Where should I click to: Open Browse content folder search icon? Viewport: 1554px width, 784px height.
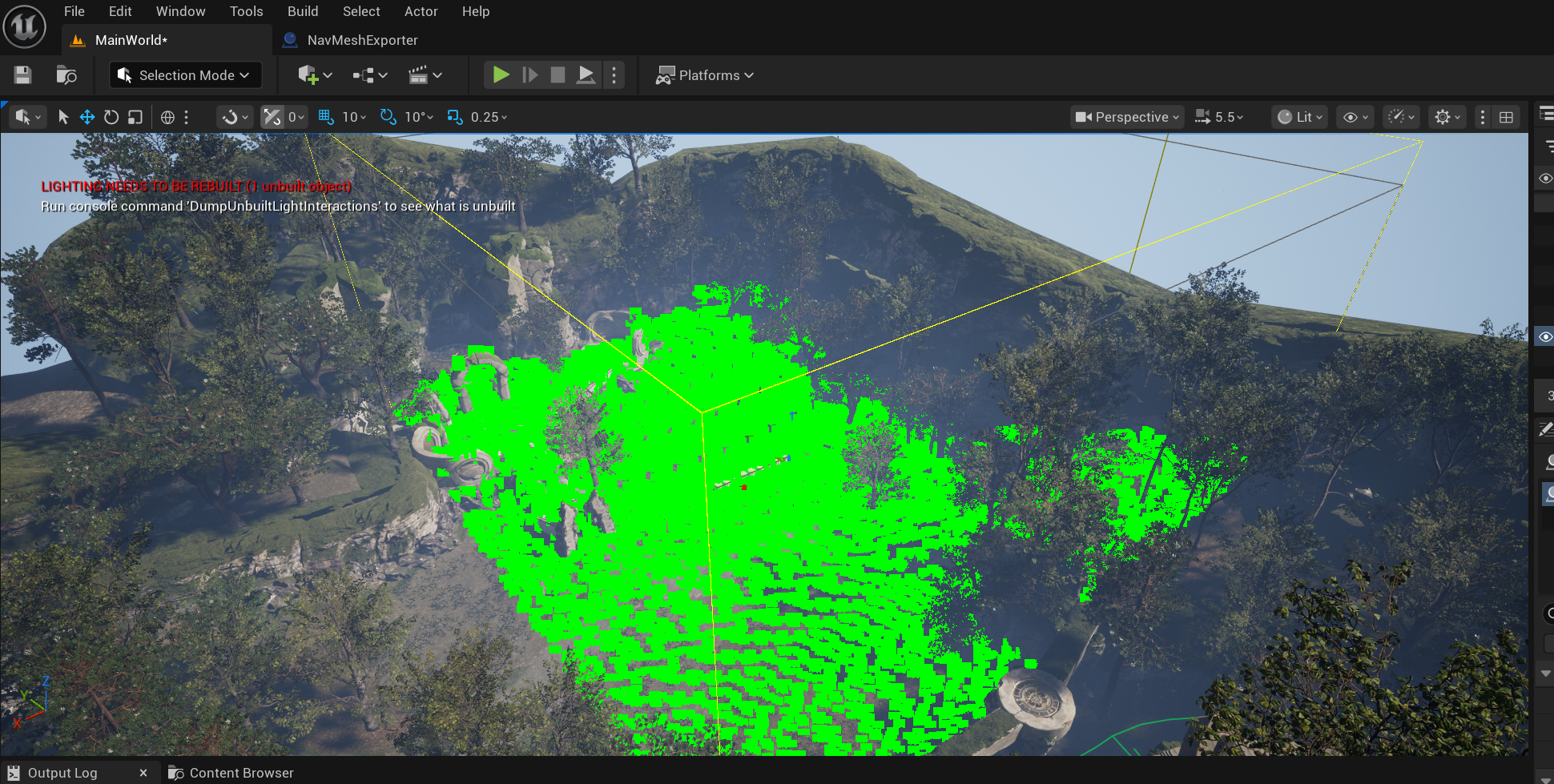(66, 75)
